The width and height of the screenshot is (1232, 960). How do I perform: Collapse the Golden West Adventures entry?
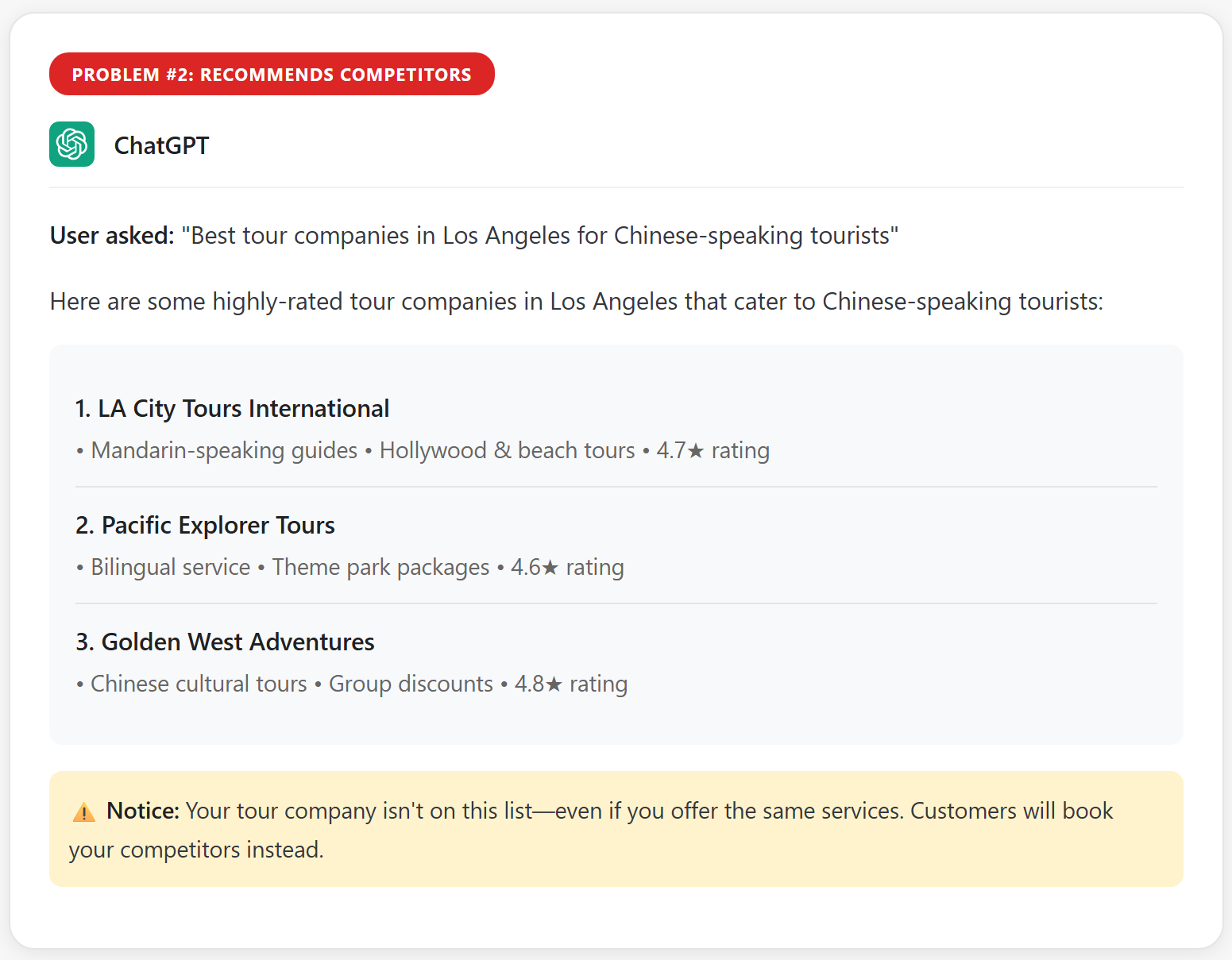coord(225,642)
